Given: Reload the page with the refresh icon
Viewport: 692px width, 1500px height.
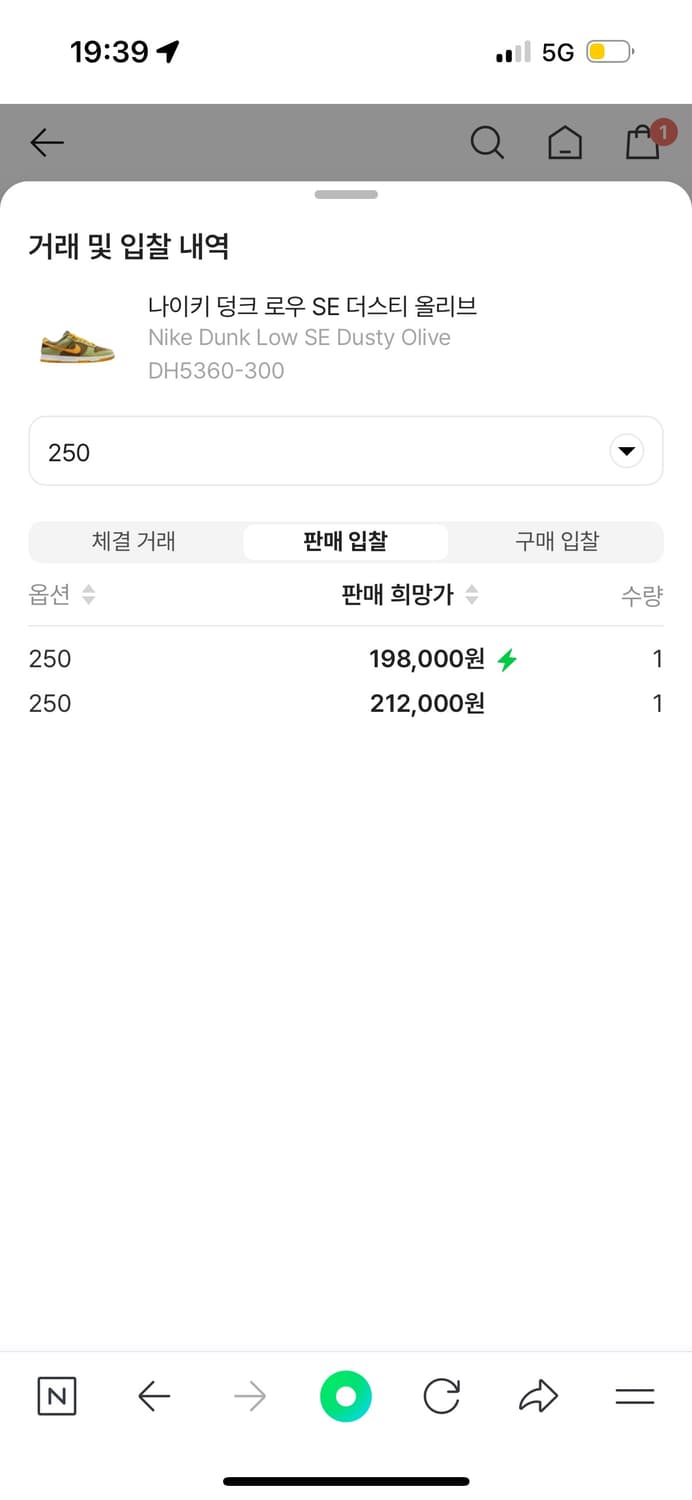Looking at the screenshot, I should point(442,1396).
